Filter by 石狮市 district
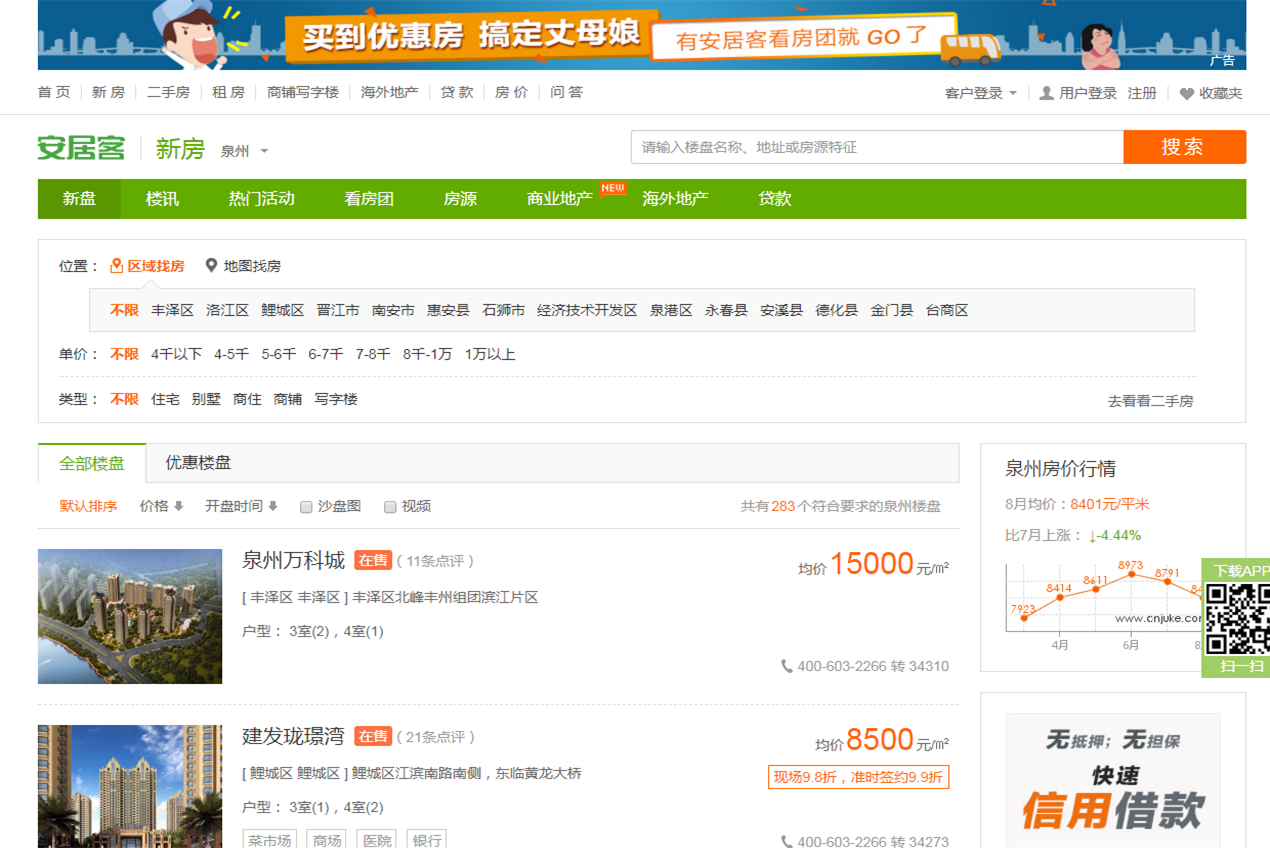This screenshot has width=1270, height=848. pyautogui.click(x=503, y=310)
